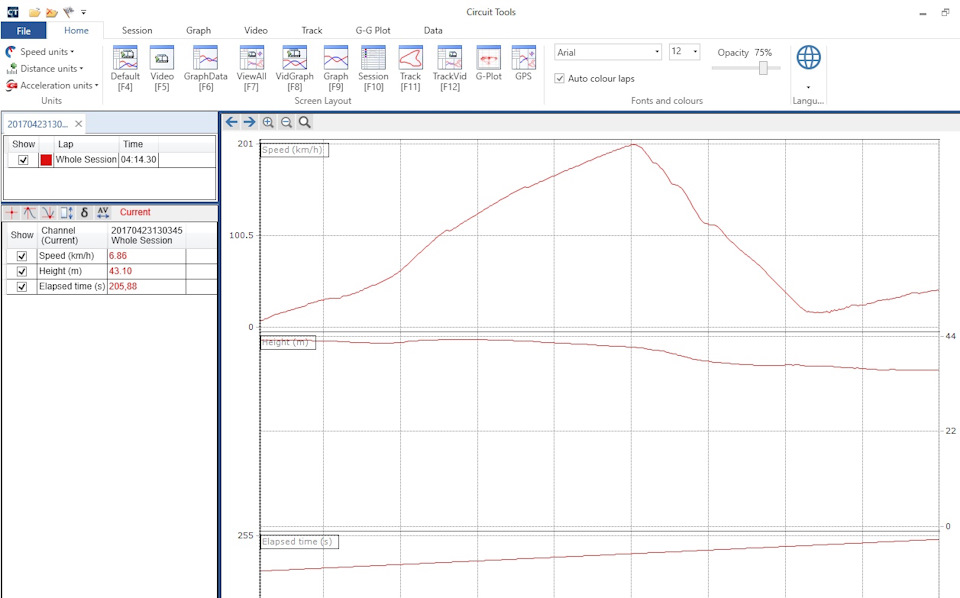Zoom in on the graph with plus magnifier
The width and height of the screenshot is (960, 598).
[x=268, y=122]
